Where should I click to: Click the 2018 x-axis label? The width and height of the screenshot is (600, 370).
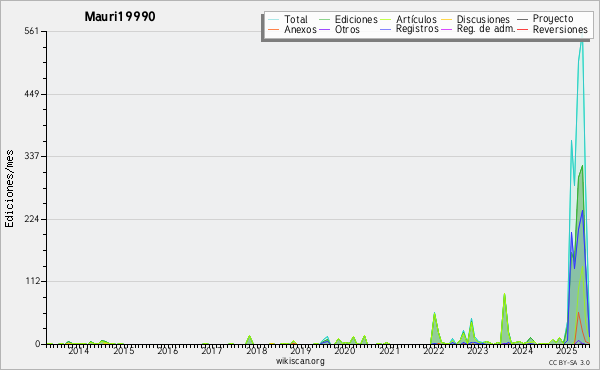256,350
